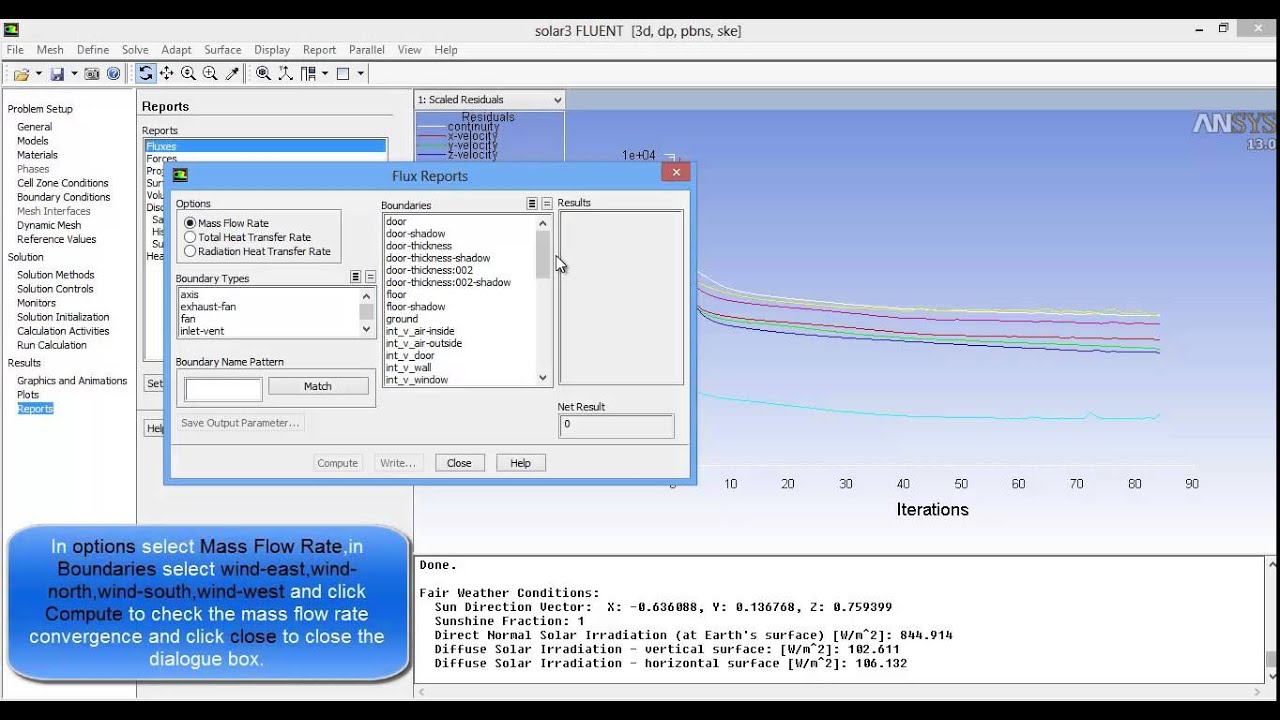The width and height of the screenshot is (1280, 720).
Task: Click the Fit to Window icon
Action: click(x=263, y=73)
